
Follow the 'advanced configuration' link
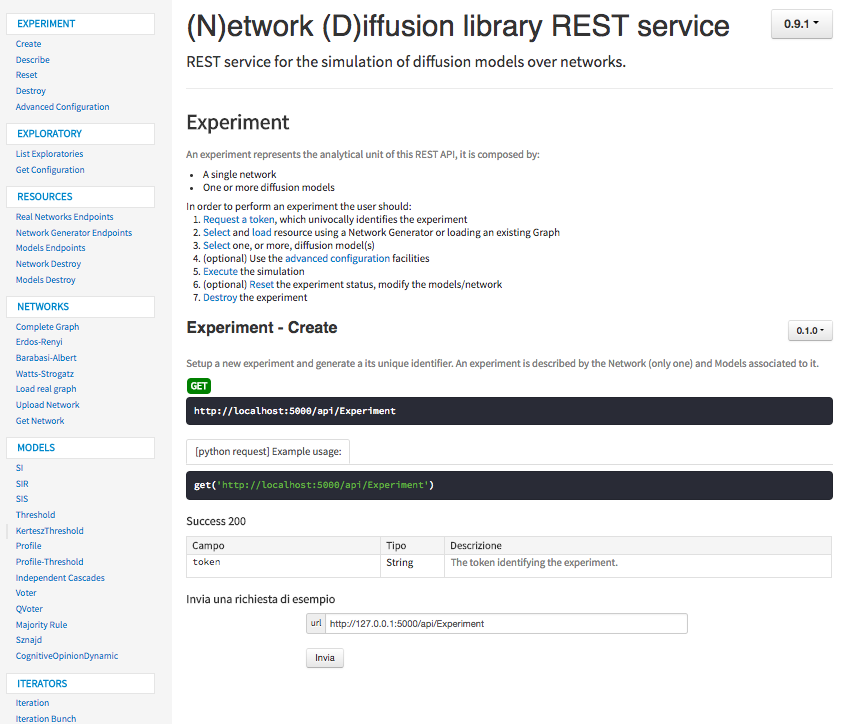pyautogui.click(x=337, y=258)
